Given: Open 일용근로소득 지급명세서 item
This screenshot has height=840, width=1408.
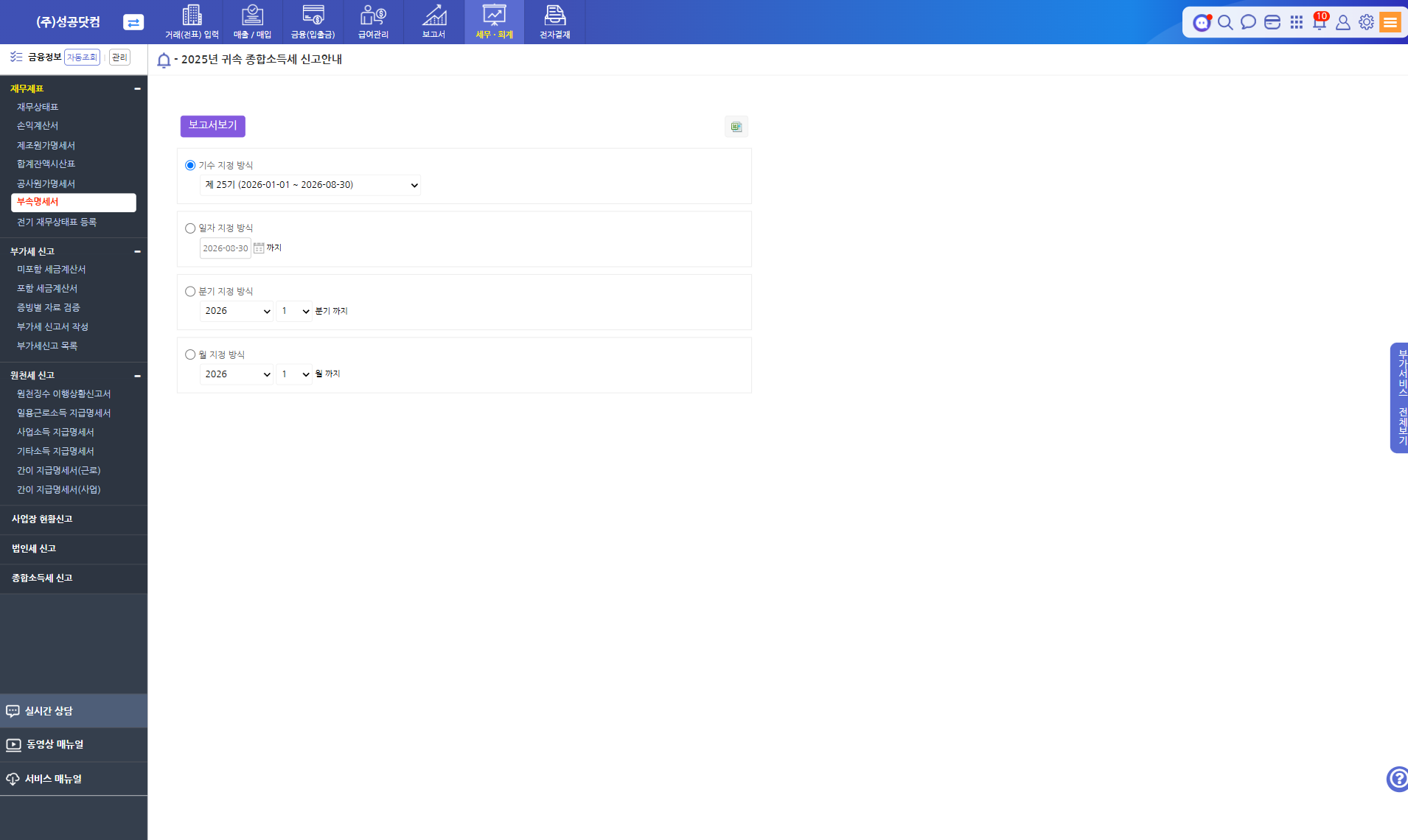Looking at the screenshot, I should 63,413.
